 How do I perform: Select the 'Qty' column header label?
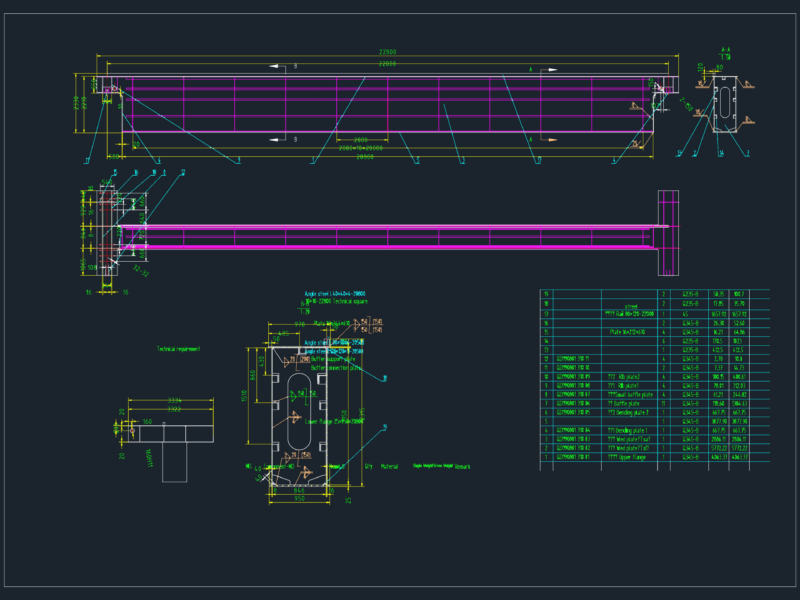click(x=369, y=466)
